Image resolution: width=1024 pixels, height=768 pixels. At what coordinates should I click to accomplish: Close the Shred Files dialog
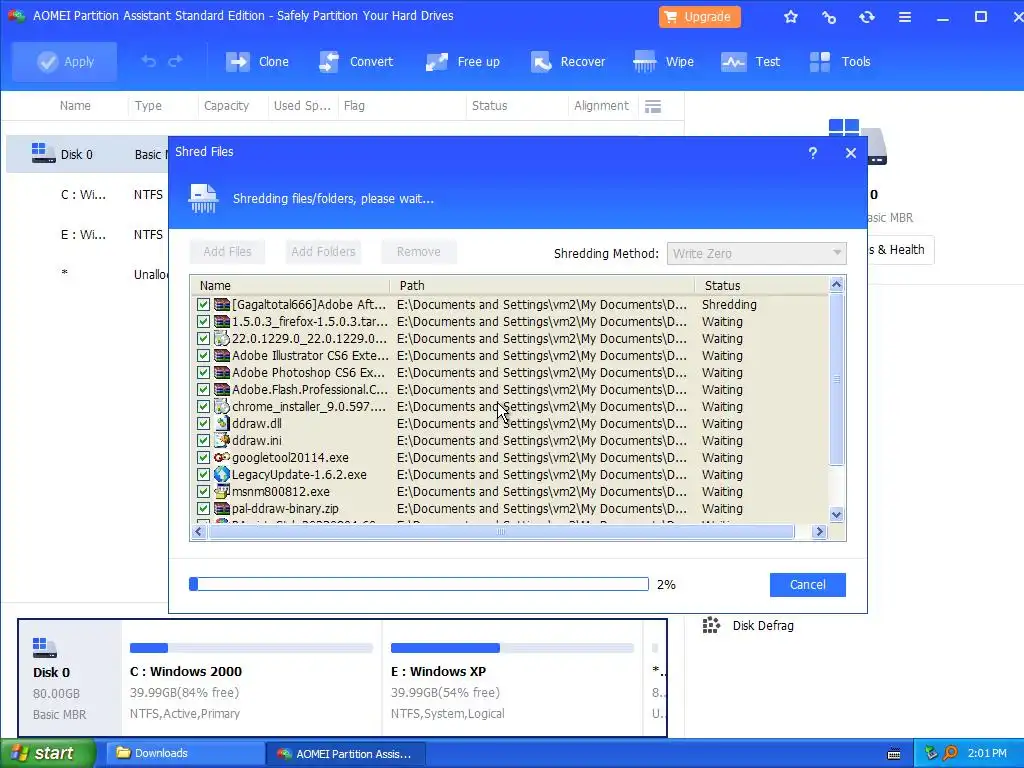pyautogui.click(x=850, y=153)
